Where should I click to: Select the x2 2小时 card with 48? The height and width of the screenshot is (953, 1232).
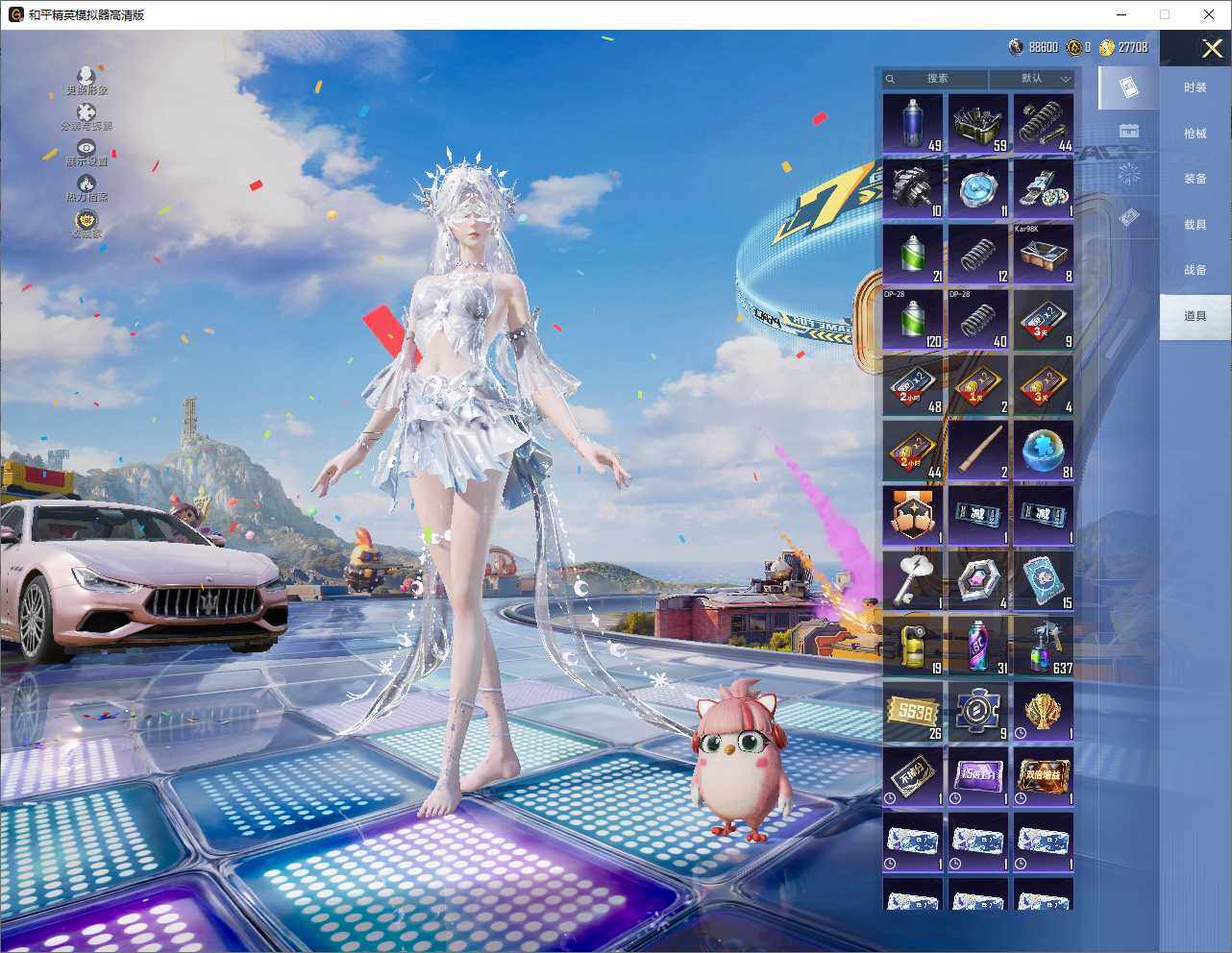913,384
